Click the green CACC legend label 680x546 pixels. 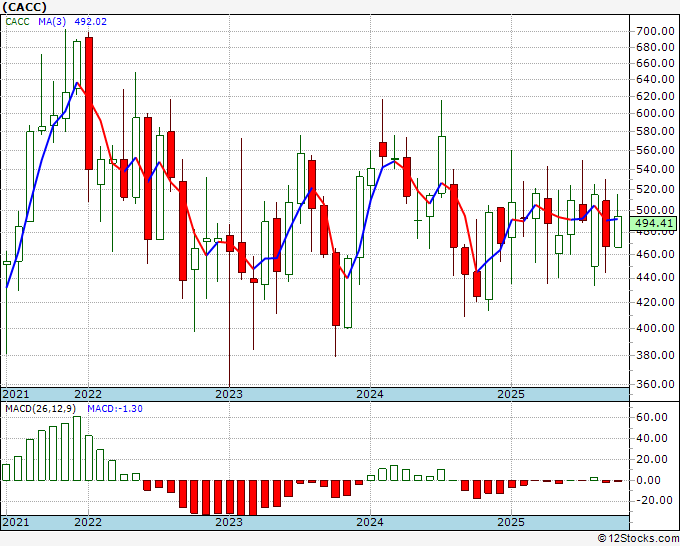17,22
